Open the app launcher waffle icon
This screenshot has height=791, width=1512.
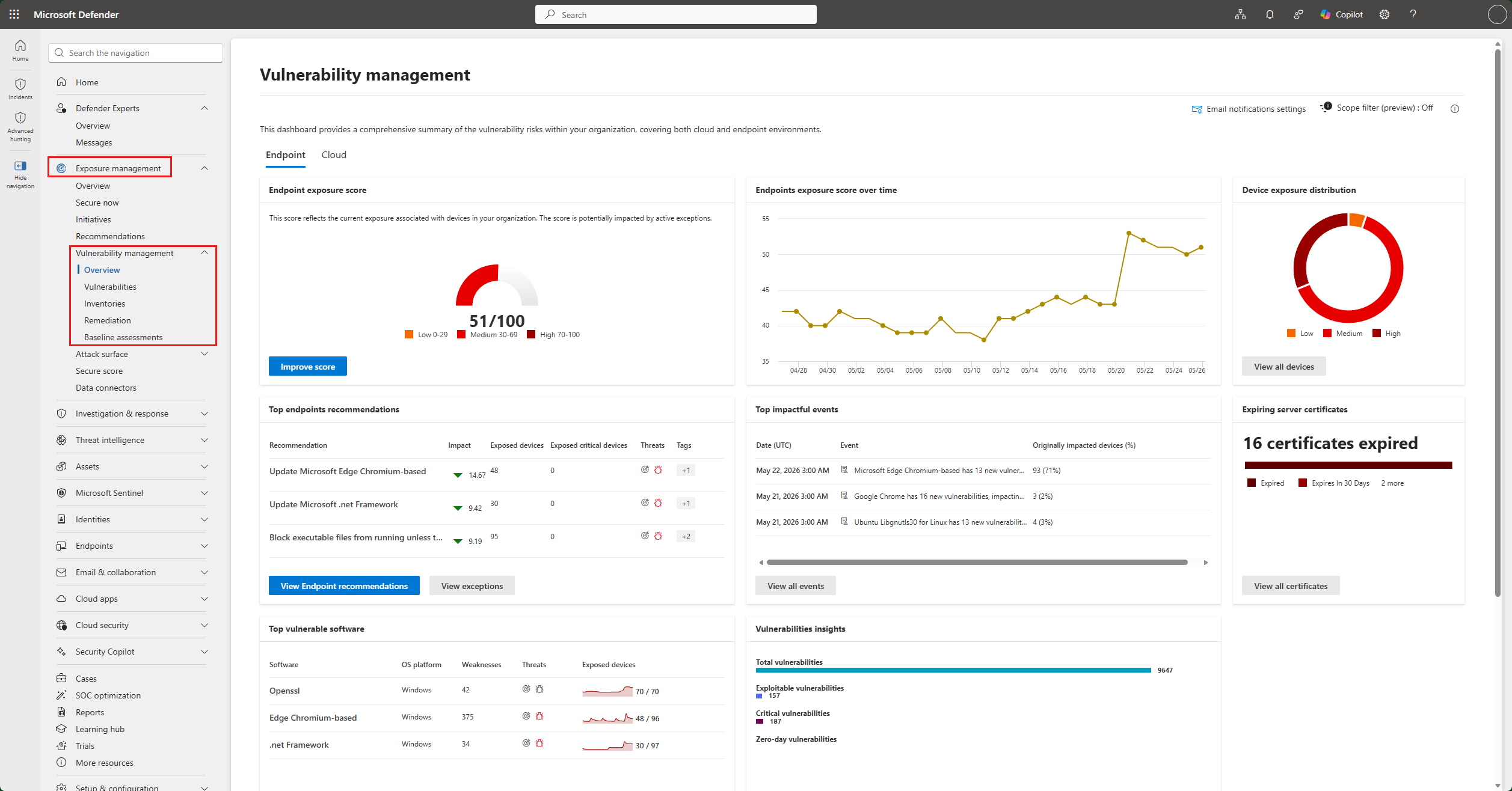pyautogui.click(x=14, y=14)
